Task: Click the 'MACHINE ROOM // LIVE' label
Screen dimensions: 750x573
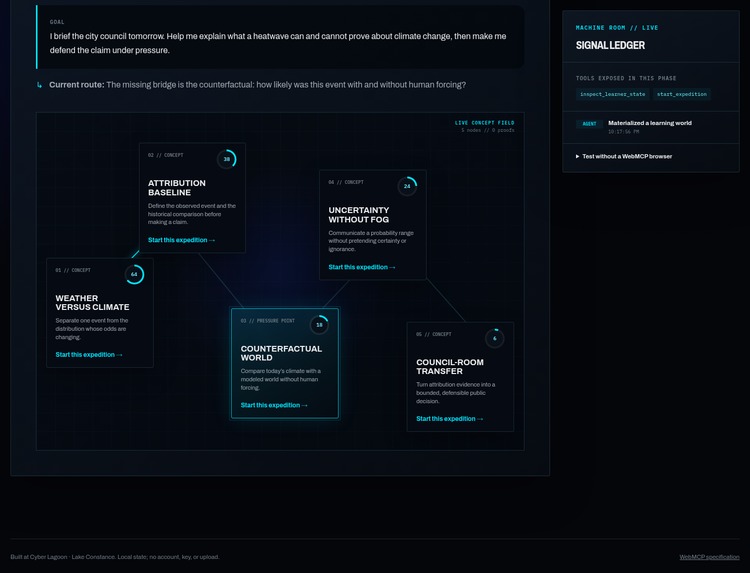Action: (x=617, y=28)
